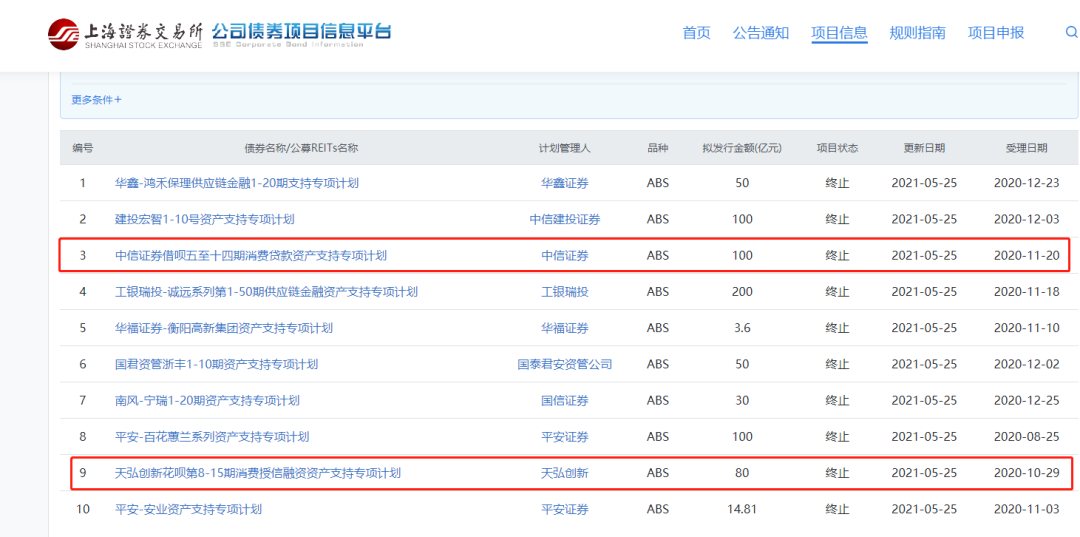Open 天弘创新花呗第8-15期 project link
This screenshot has height=537, width=1080.
[258, 474]
